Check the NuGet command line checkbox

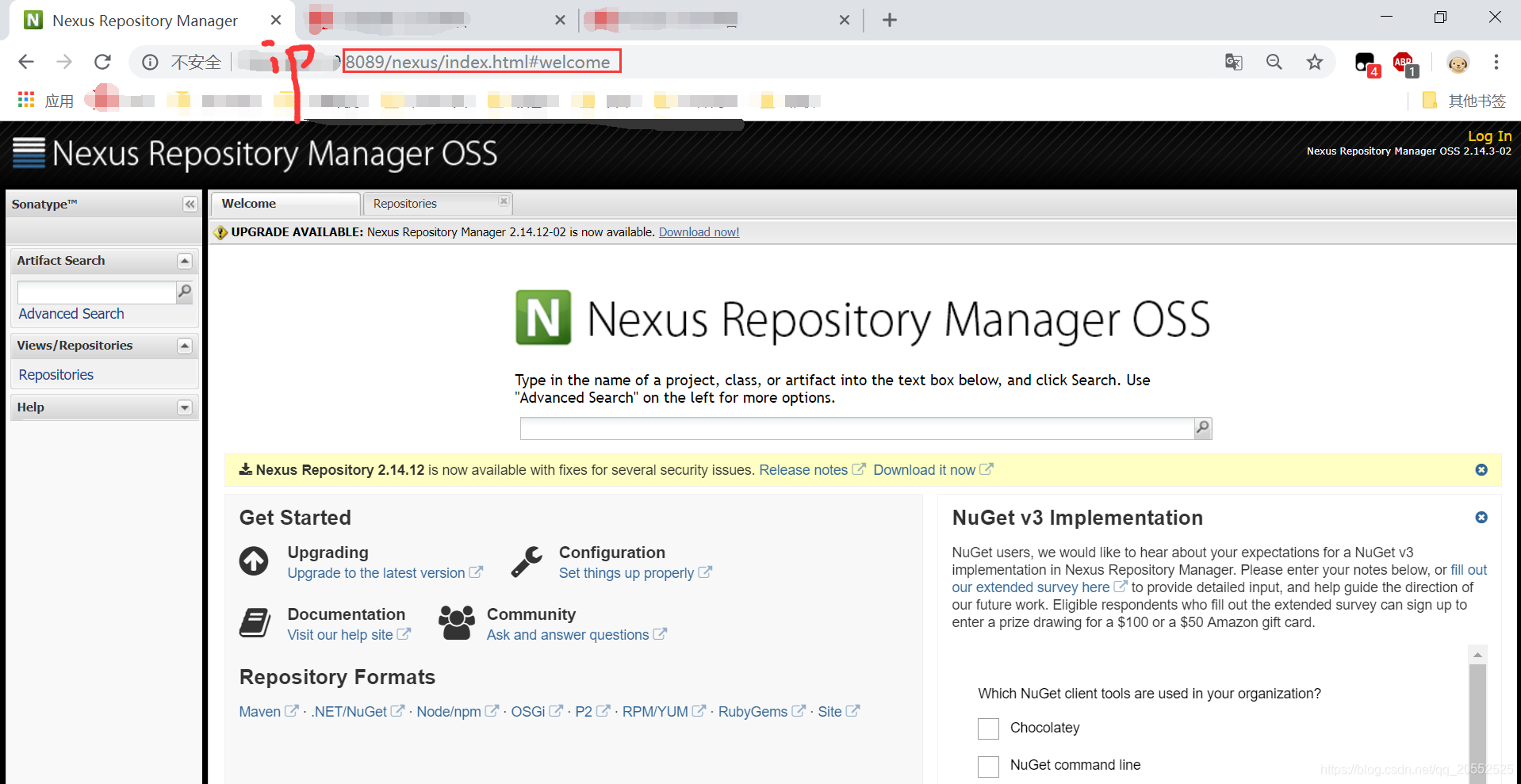pyautogui.click(x=988, y=767)
